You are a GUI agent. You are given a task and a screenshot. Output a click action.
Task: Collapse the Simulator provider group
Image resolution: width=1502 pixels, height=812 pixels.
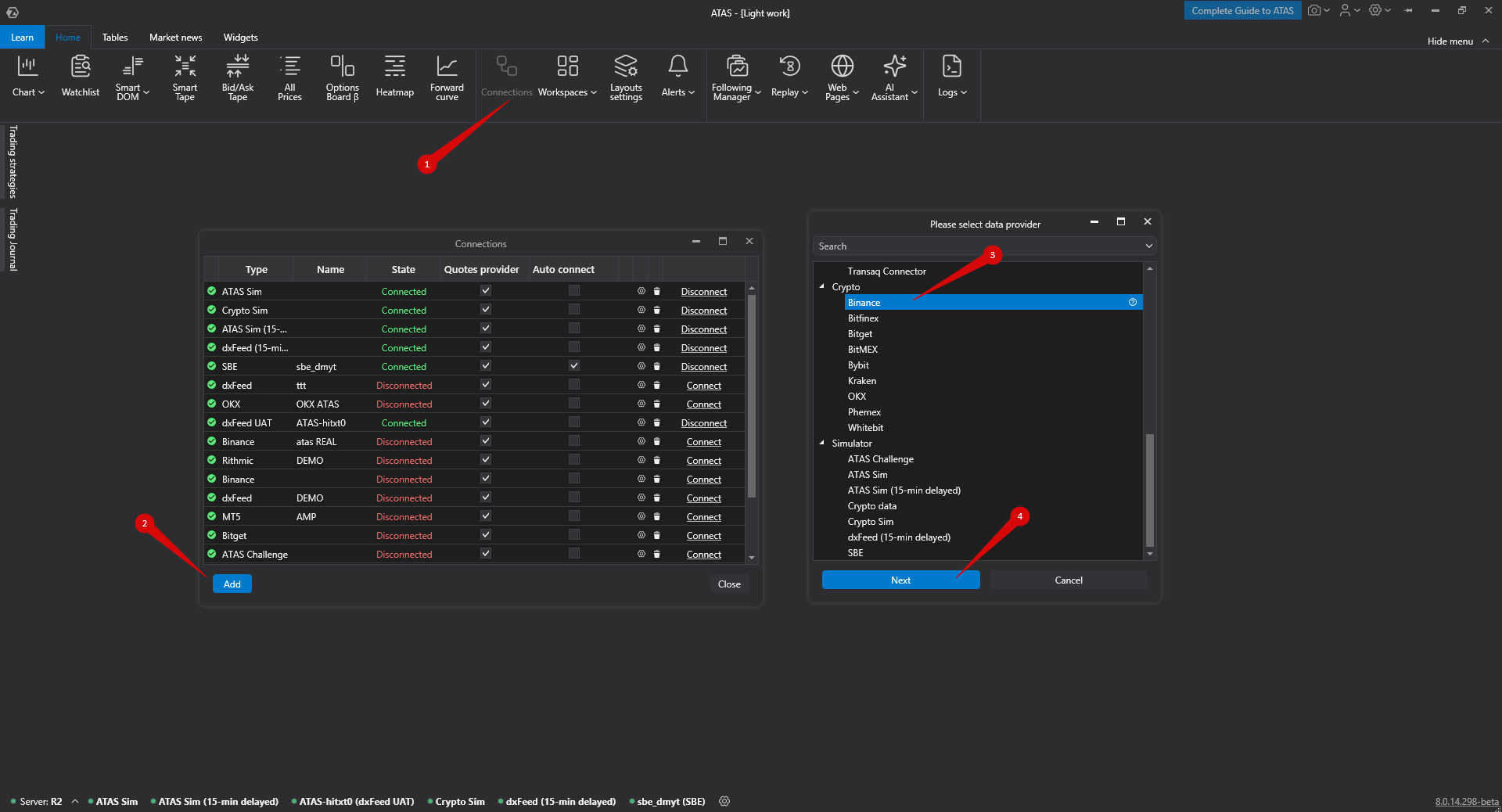click(822, 443)
